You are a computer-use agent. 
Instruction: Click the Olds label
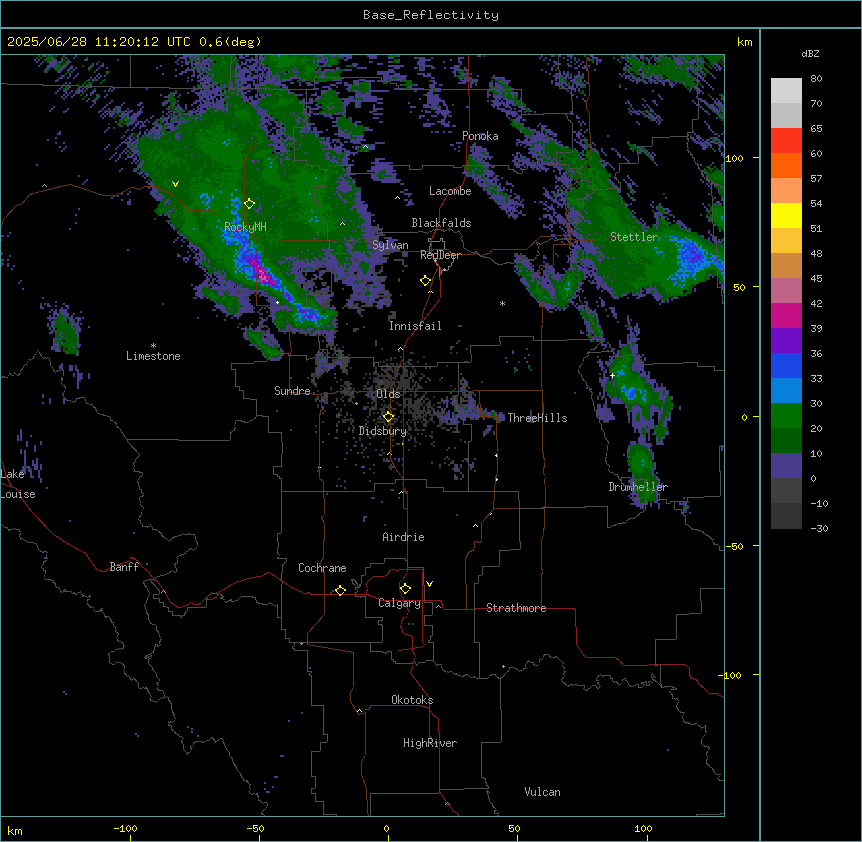pyautogui.click(x=388, y=394)
